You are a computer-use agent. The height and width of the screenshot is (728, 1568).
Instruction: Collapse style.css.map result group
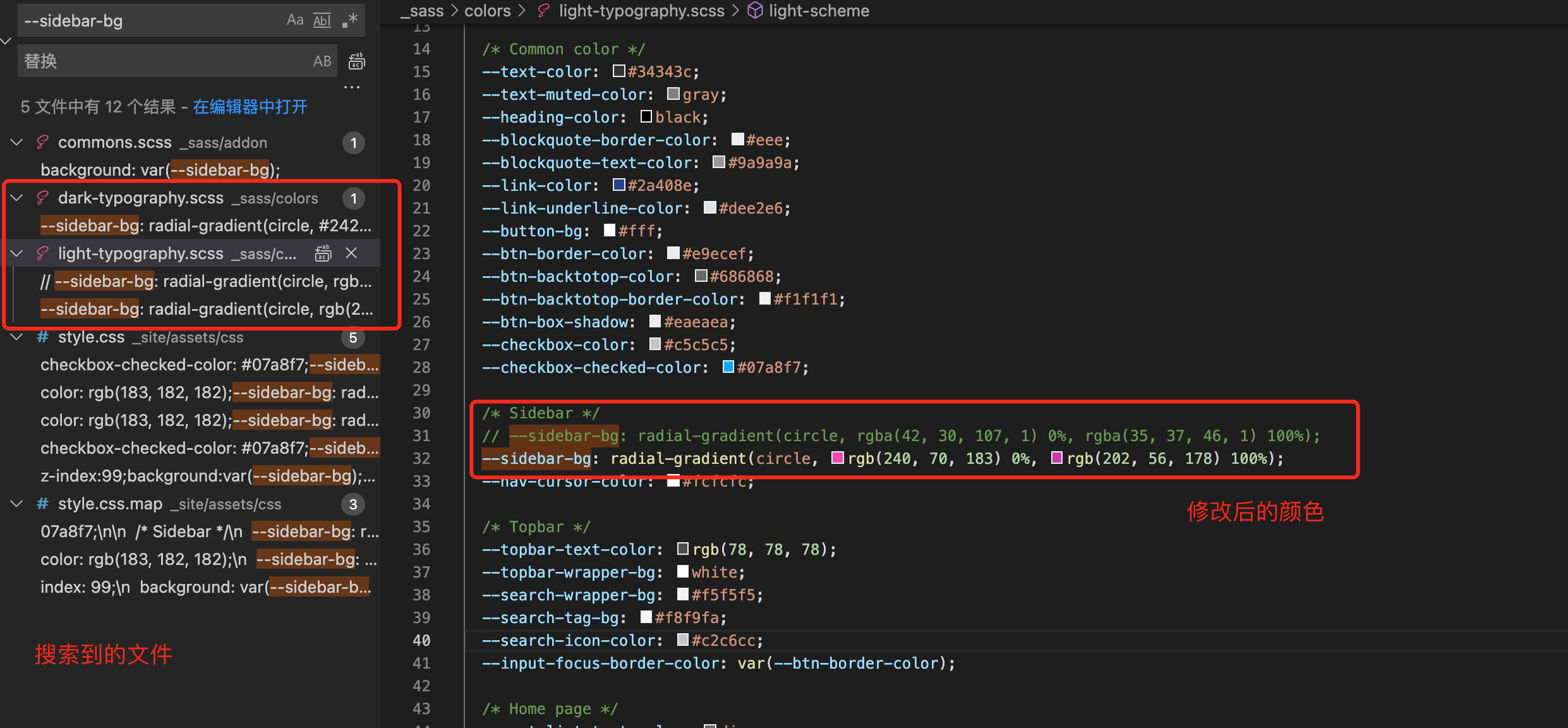click(17, 504)
